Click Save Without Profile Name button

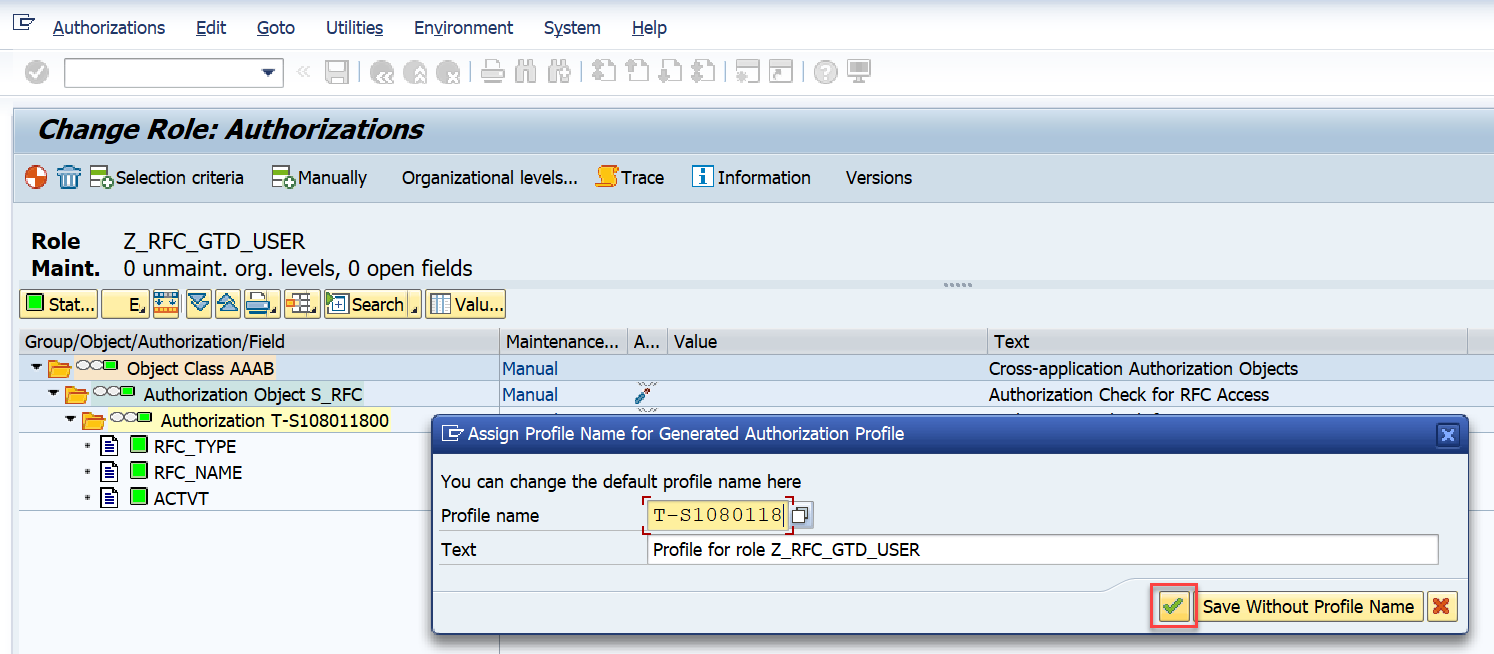[x=1308, y=606]
